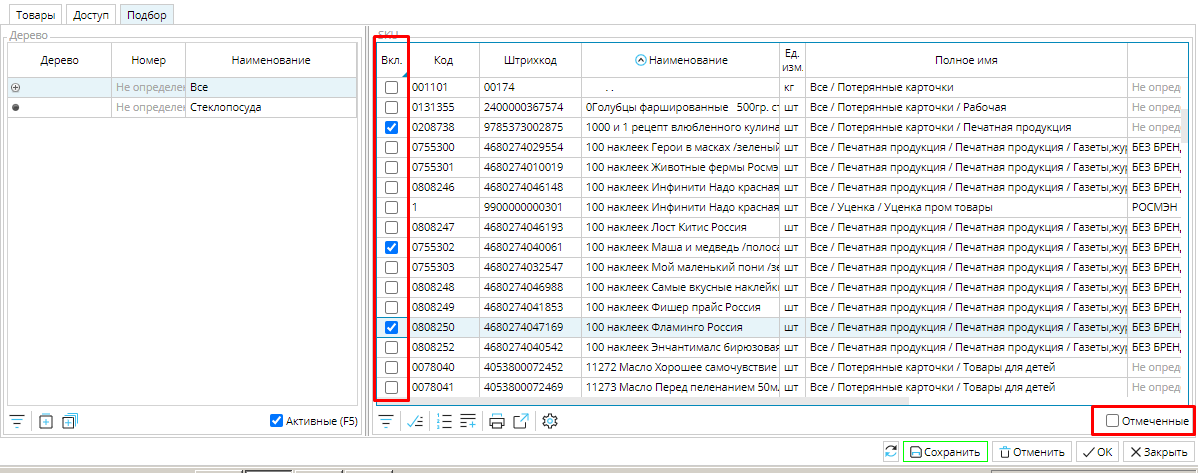Click the refresh icon next to Сохранить
Screen dimensions: 1198x473
[x=890, y=452]
